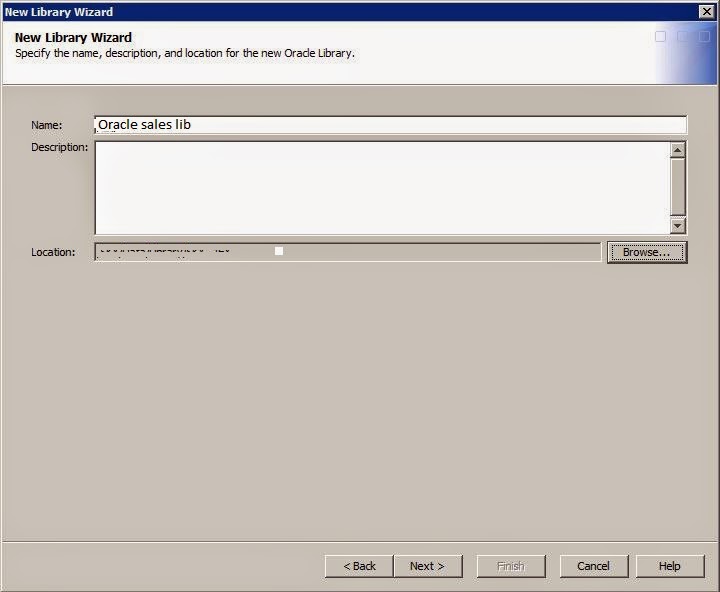The height and width of the screenshot is (592, 720).
Task: Click the Description scrollbar track
Action: [x=678, y=187]
